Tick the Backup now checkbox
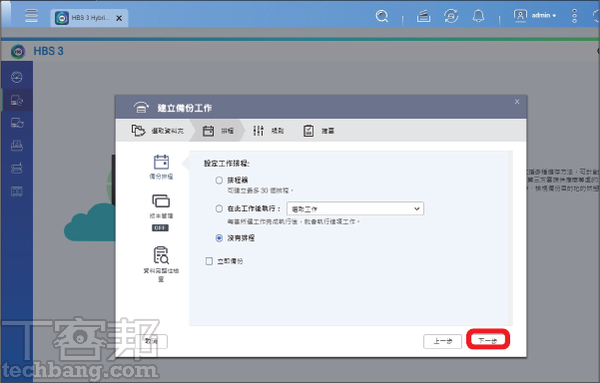Viewport: 600px width, 383px height. 209,261
